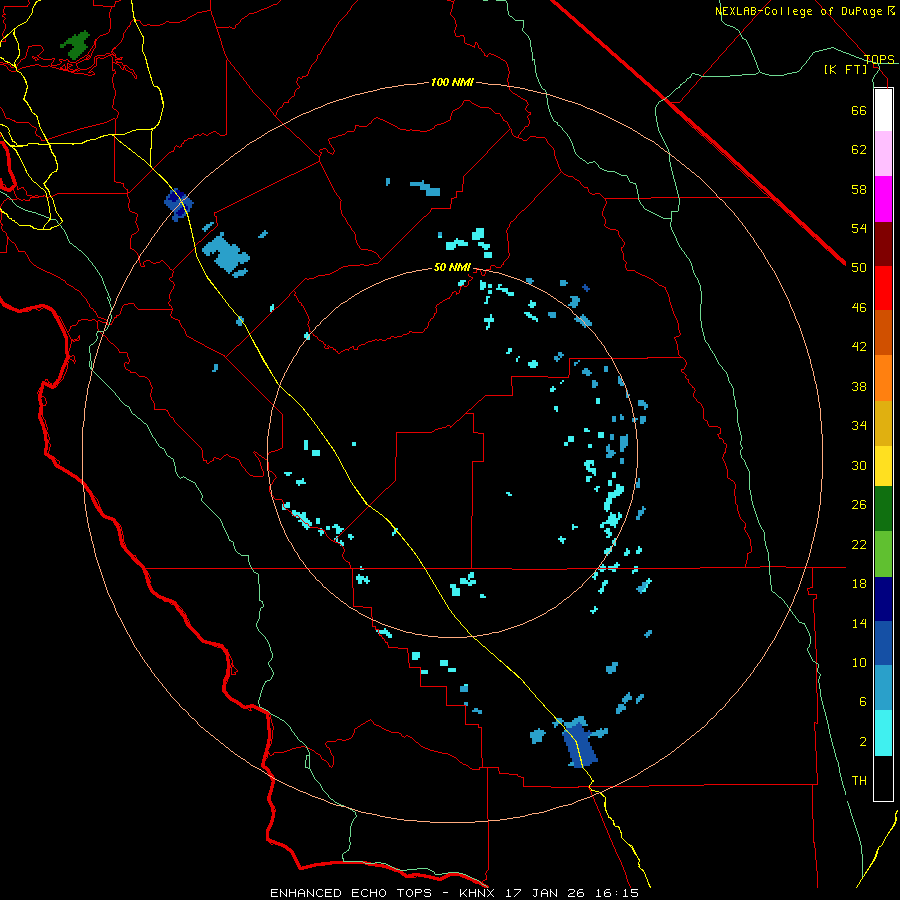Select the maroon legend color block

click(883, 243)
